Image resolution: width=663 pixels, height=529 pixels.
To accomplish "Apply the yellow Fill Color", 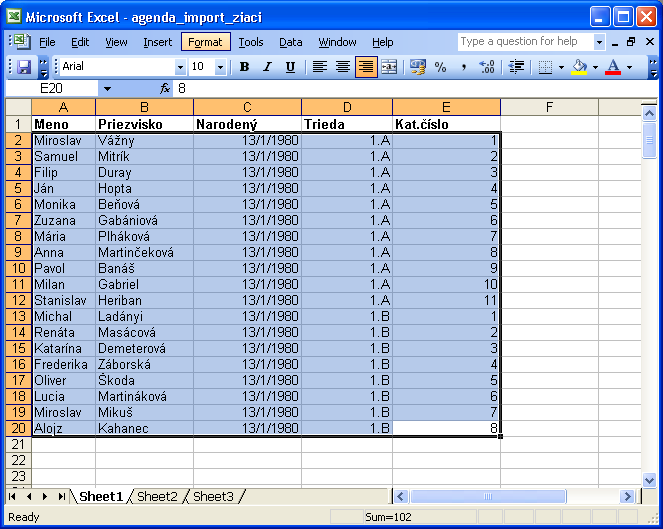I will pyautogui.click(x=578, y=67).
